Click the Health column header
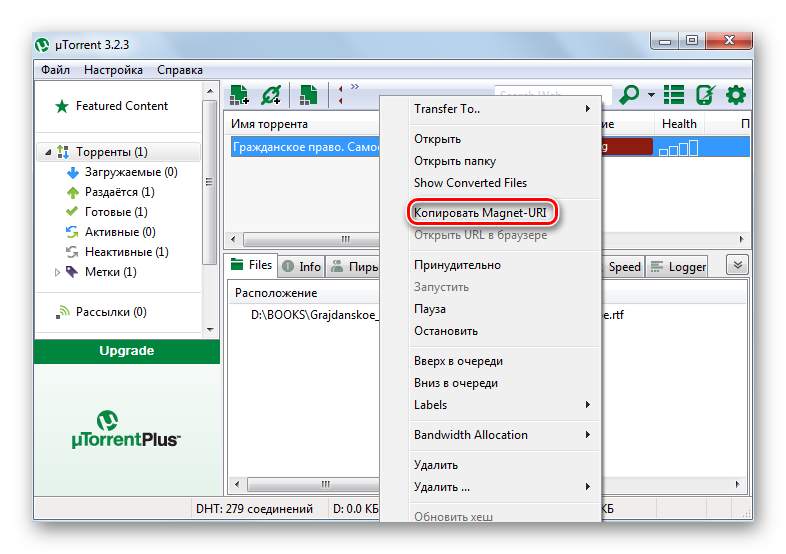The height and width of the screenshot is (554, 786). click(679, 124)
